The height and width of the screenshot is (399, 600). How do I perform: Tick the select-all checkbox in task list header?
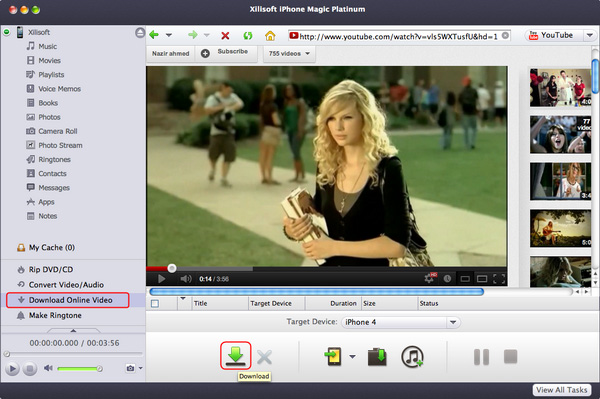155,304
